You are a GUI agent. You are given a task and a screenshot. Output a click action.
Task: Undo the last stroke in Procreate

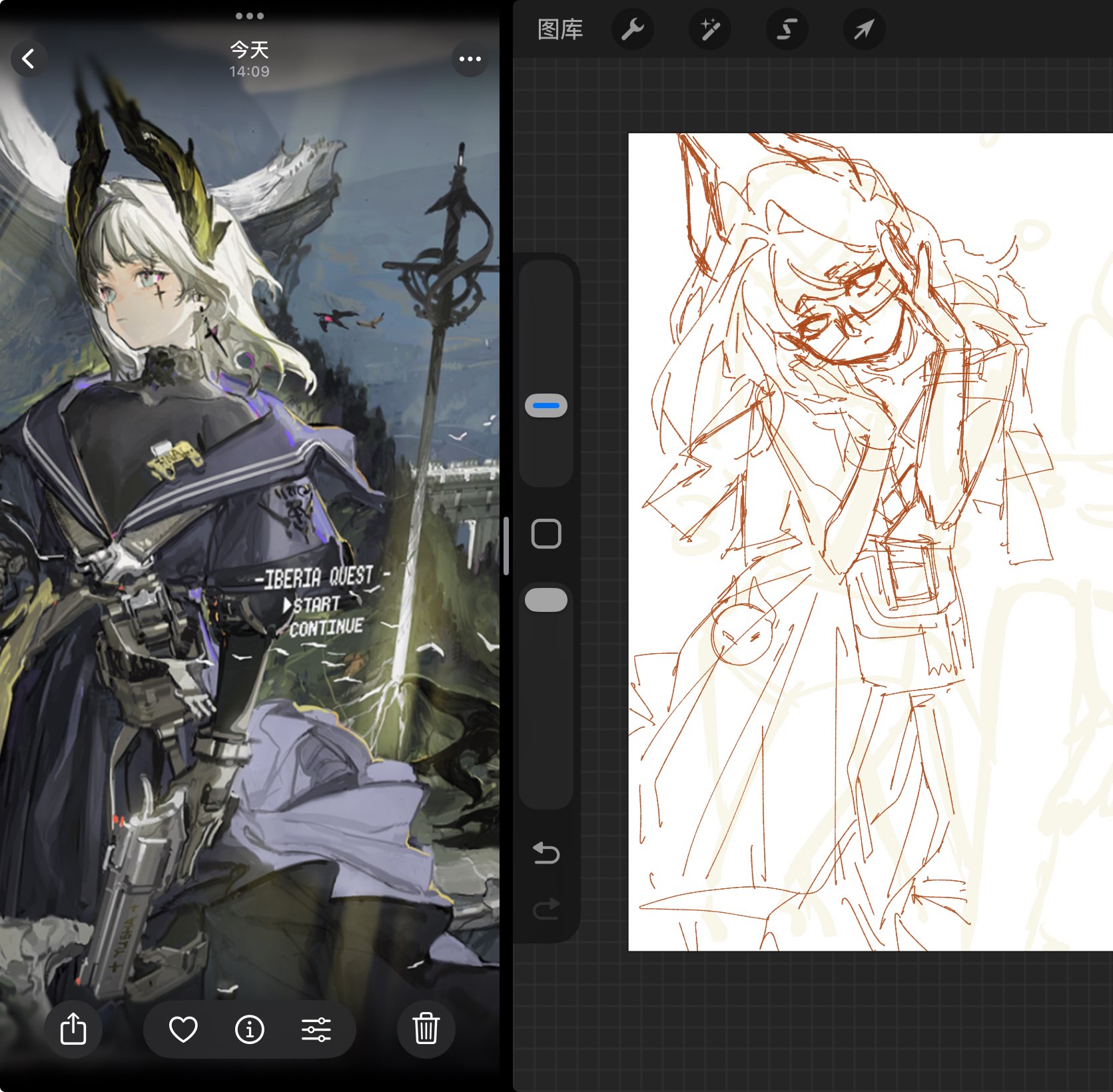coord(546,853)
